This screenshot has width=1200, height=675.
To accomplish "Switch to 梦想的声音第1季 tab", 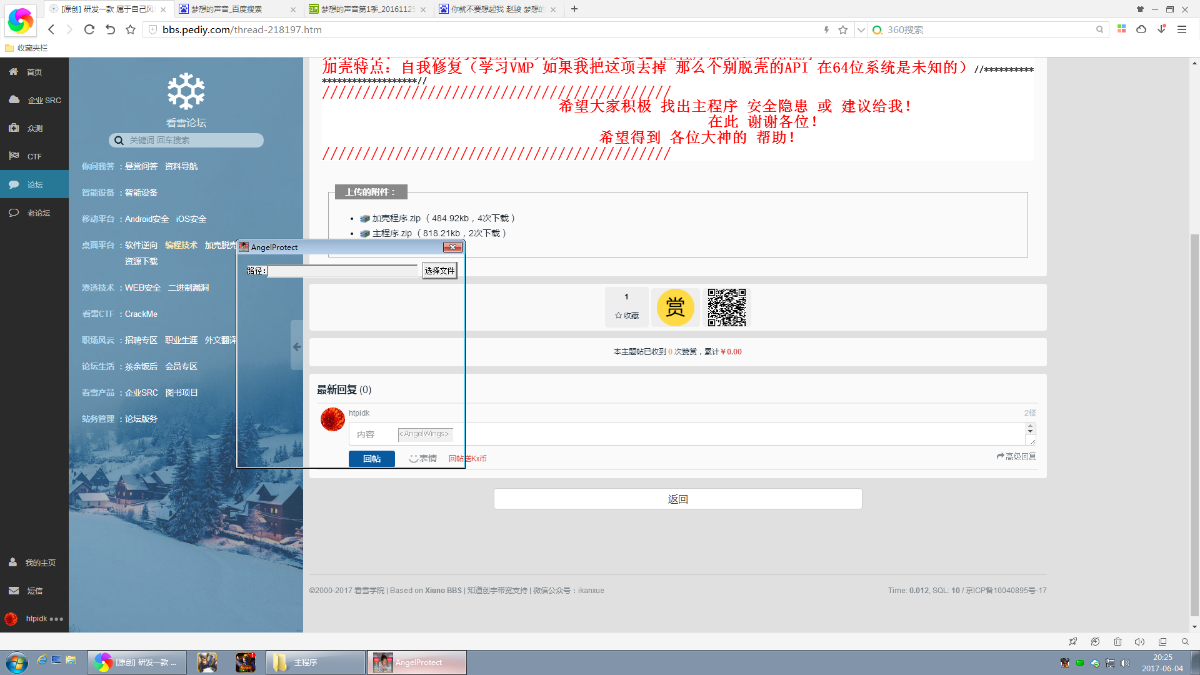I will click(368, 8).
